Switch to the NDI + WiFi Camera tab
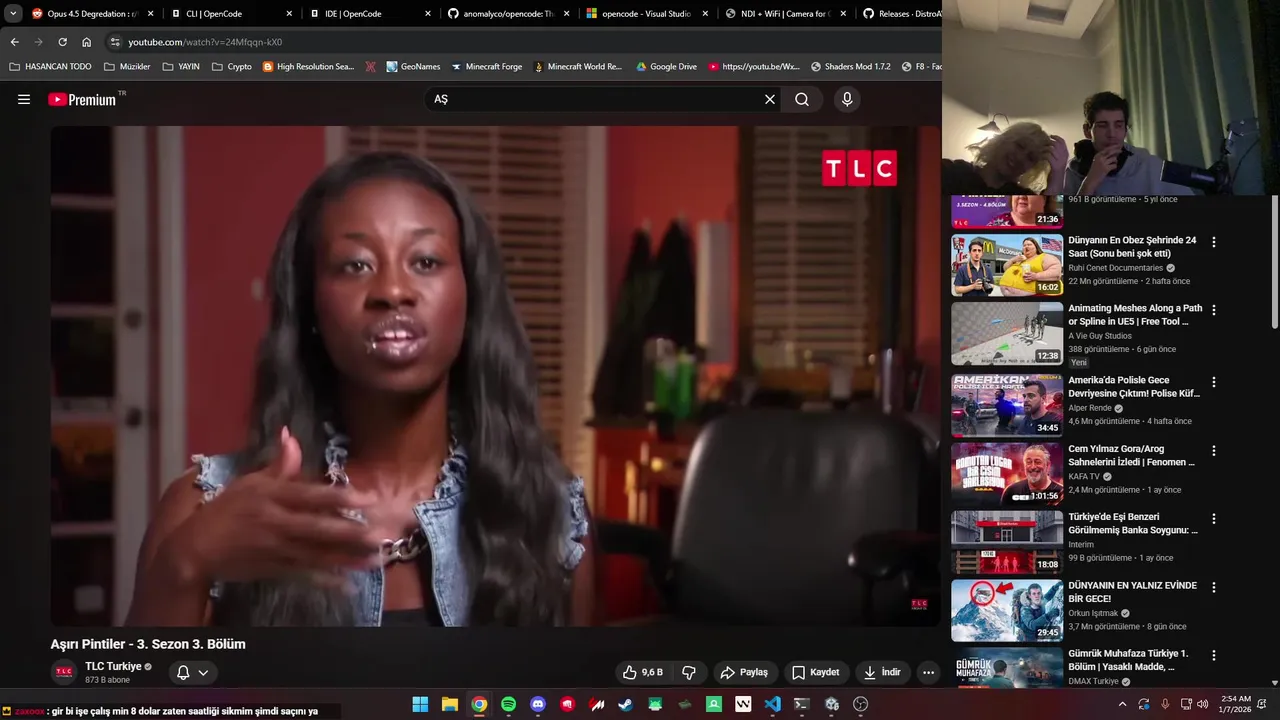 (x=784, y=14)
